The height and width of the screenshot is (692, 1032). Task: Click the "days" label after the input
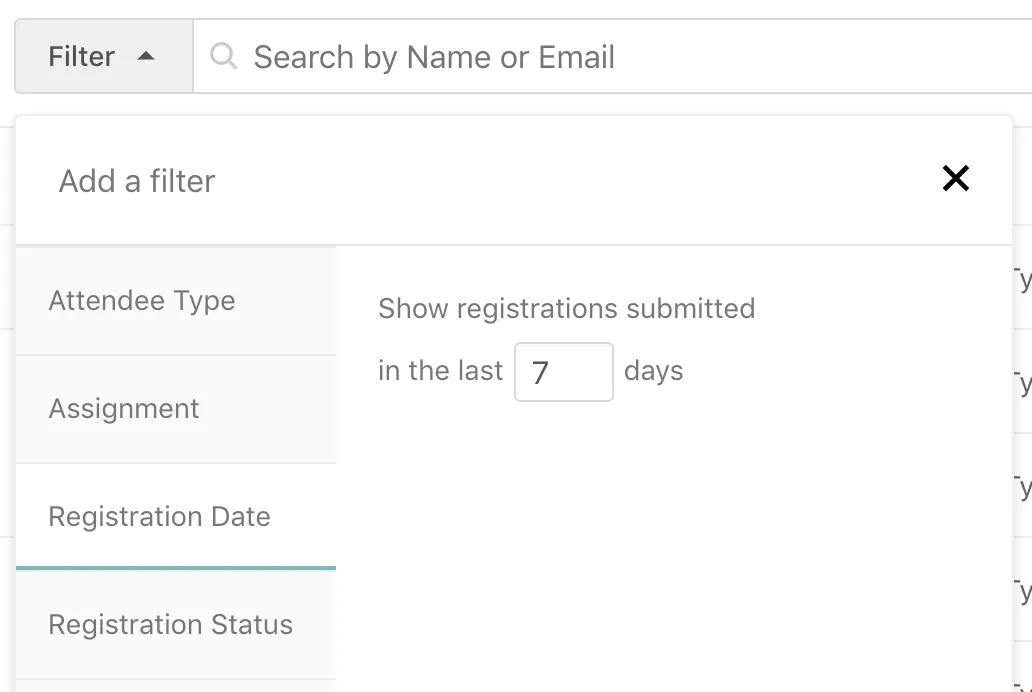[x=653, y=371]
